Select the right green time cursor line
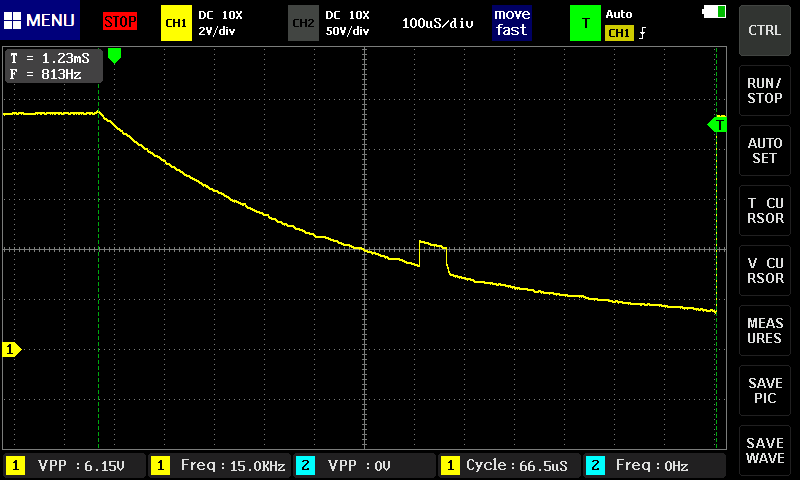The width and height of the screenshot is (800, 480). pyautogui.click(x=716, y=248)
